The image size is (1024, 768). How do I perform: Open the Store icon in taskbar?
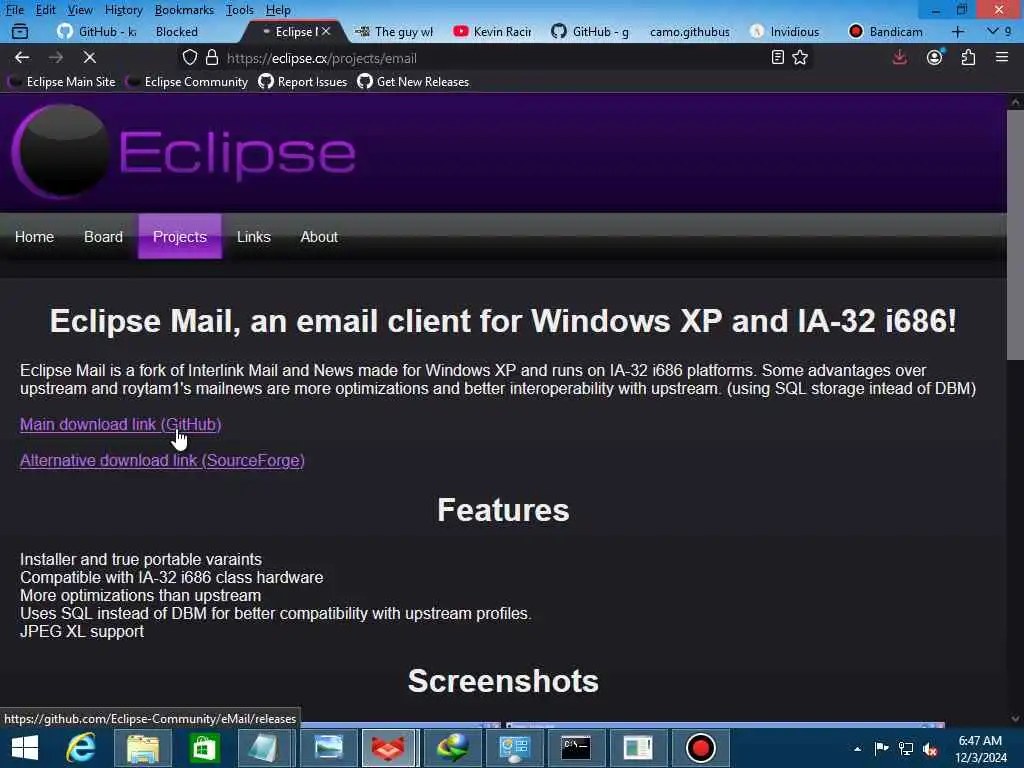point(204,748)
